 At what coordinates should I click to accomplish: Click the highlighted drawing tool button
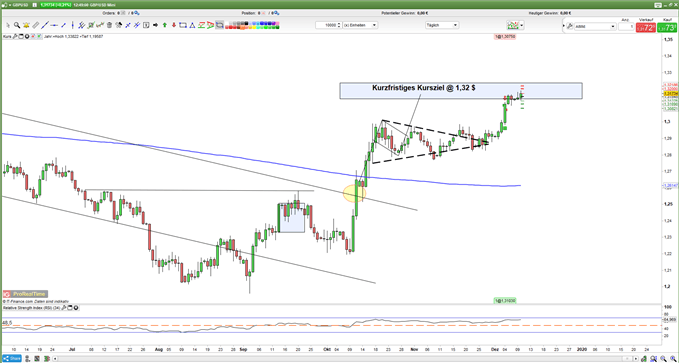click(220, 25)
